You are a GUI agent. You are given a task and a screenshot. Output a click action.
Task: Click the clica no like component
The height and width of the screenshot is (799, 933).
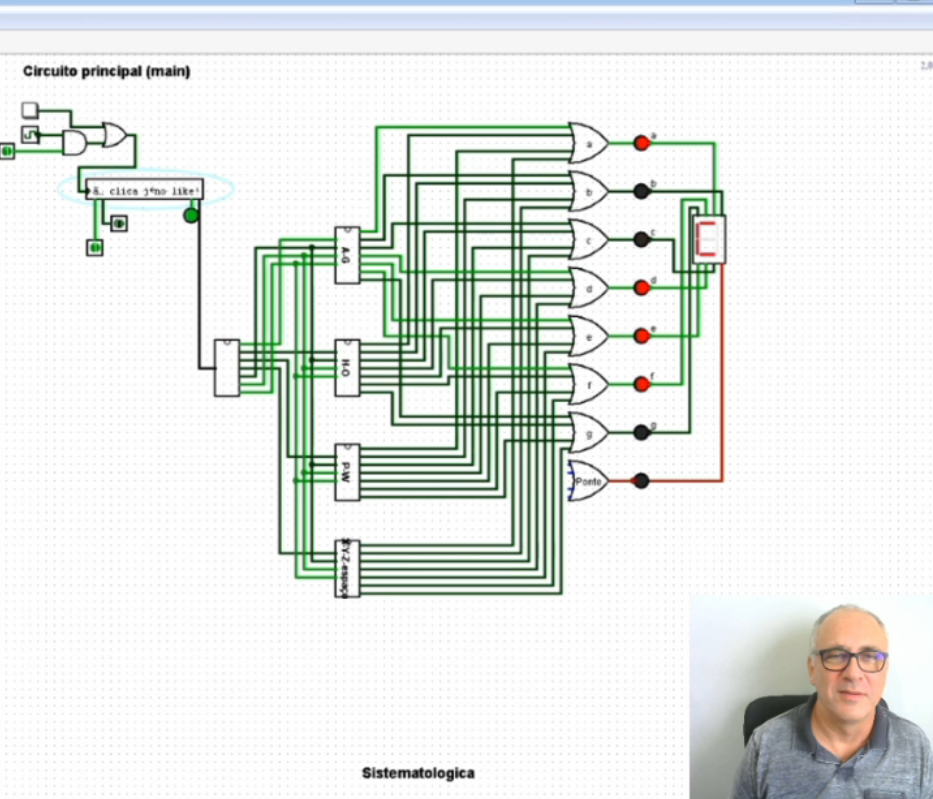point(145,187)
